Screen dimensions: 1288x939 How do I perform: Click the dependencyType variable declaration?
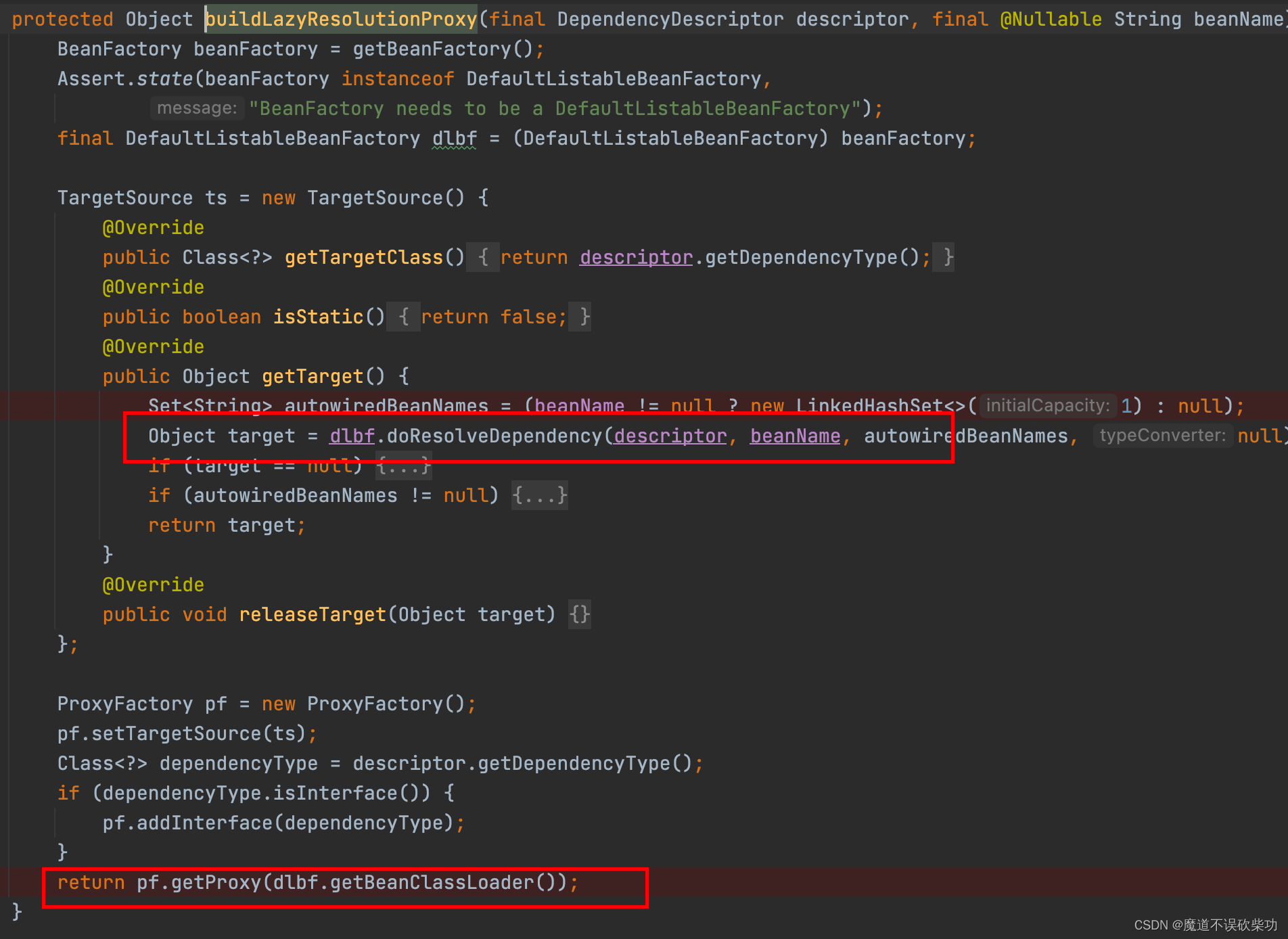(x=238, y=763)
